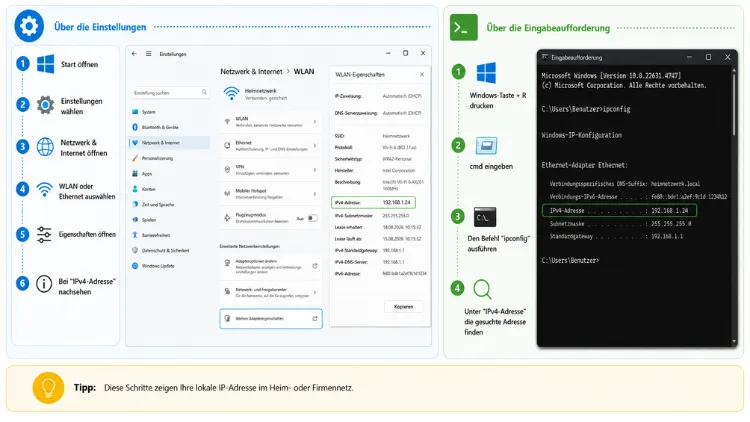
Task: Open Datenschutz & Sicherheit in the sidebar
Action: click(170, 250)
